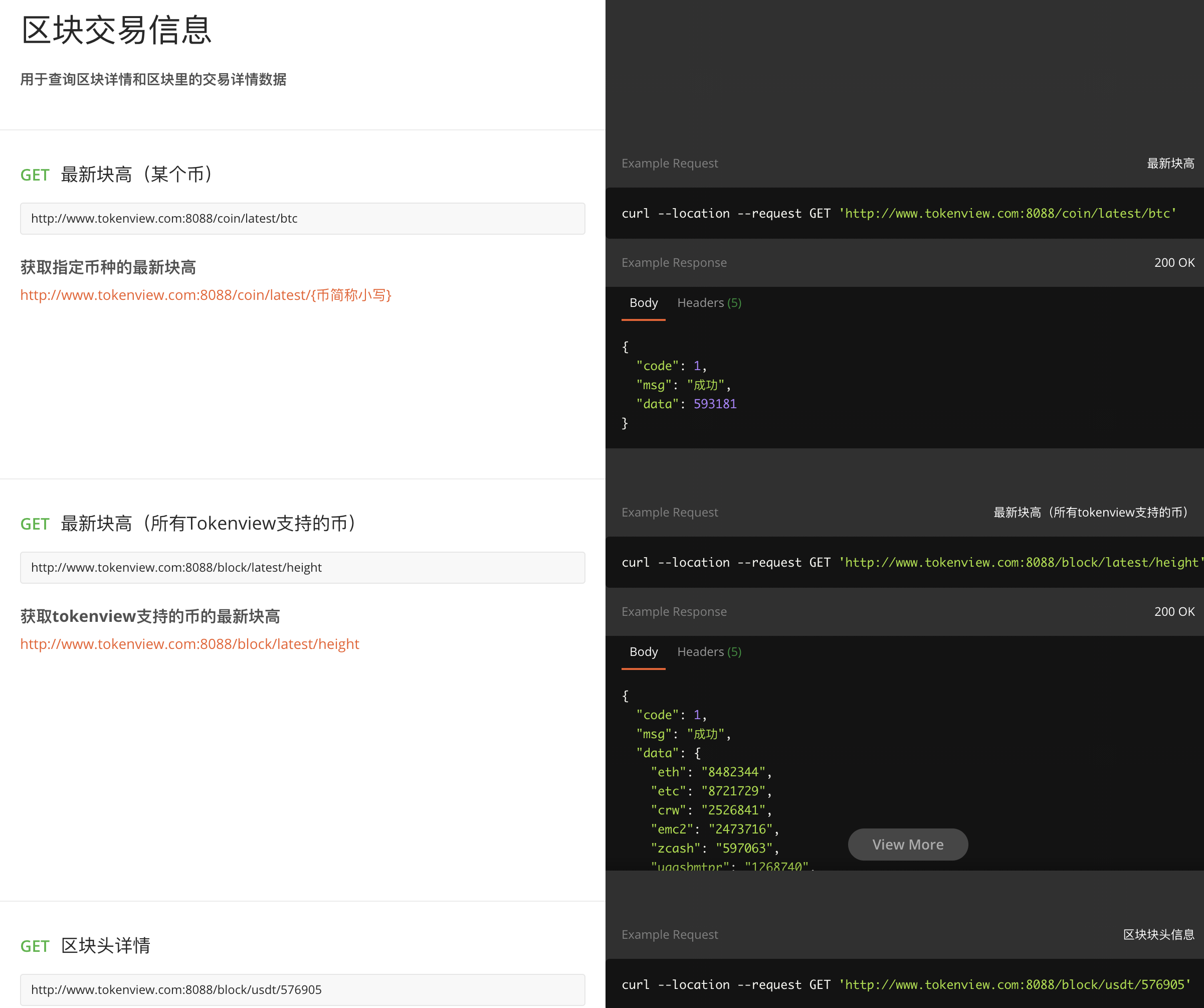Click the curl command for coin/latest/btc
1204x1008 pixels.
click(899, 214)
